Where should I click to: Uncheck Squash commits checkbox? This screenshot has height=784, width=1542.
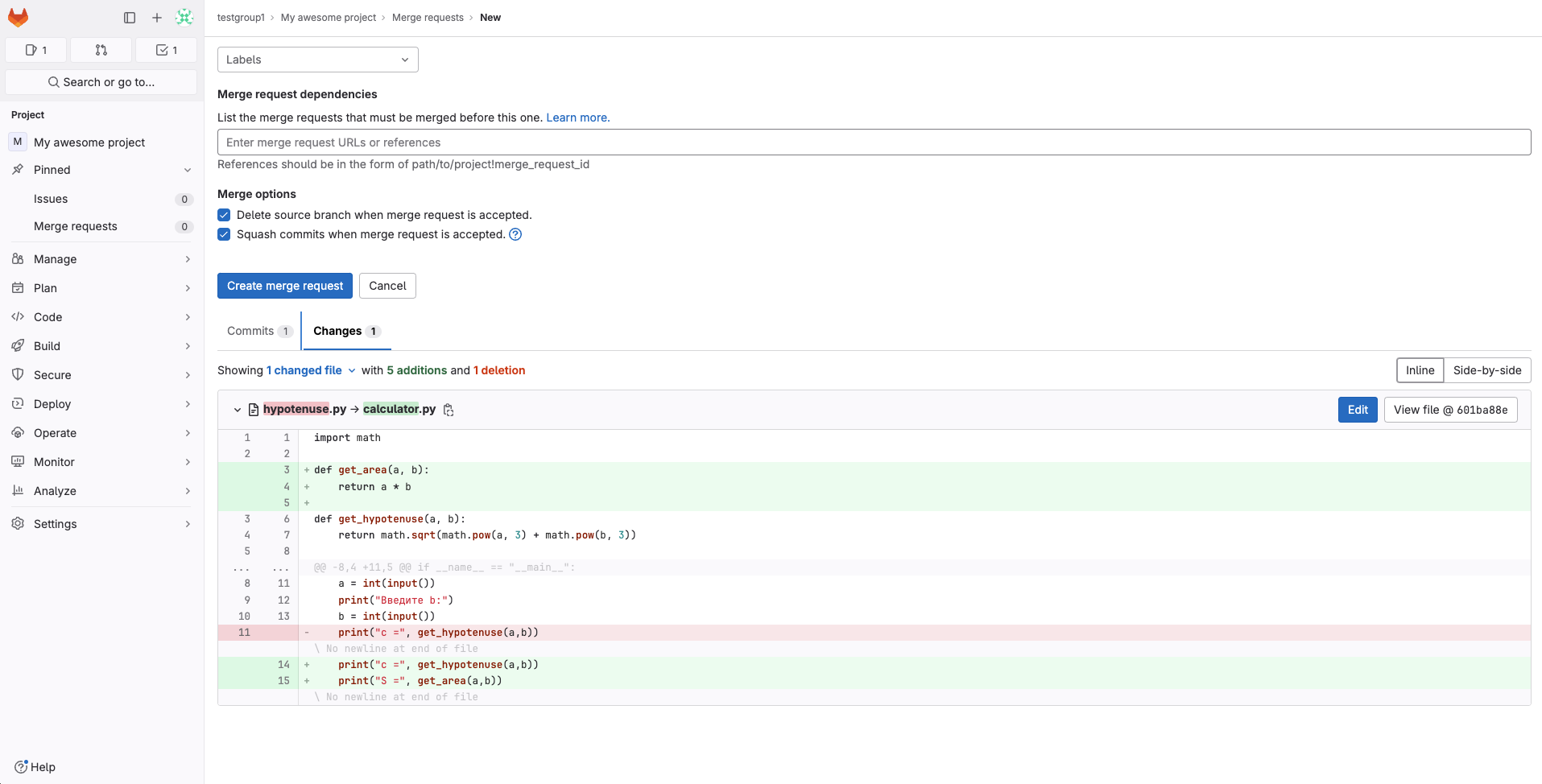pyautogui.click(x=224, y=234)
